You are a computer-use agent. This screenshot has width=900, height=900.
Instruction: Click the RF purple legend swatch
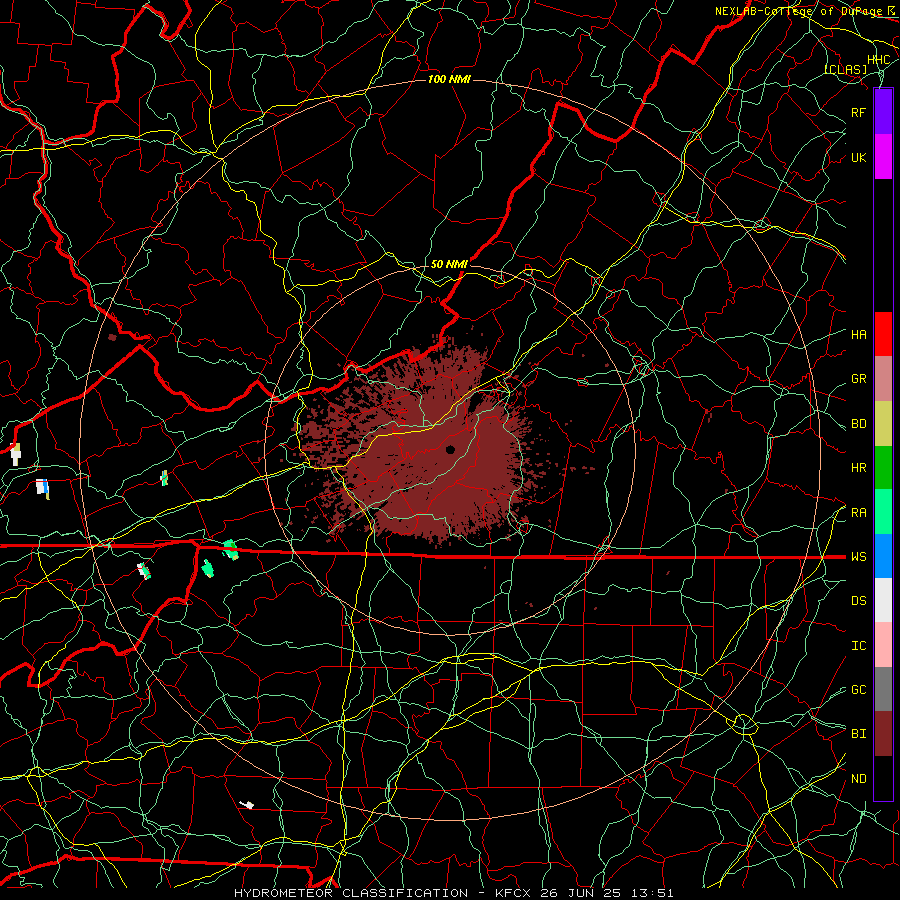coord(883,112)
